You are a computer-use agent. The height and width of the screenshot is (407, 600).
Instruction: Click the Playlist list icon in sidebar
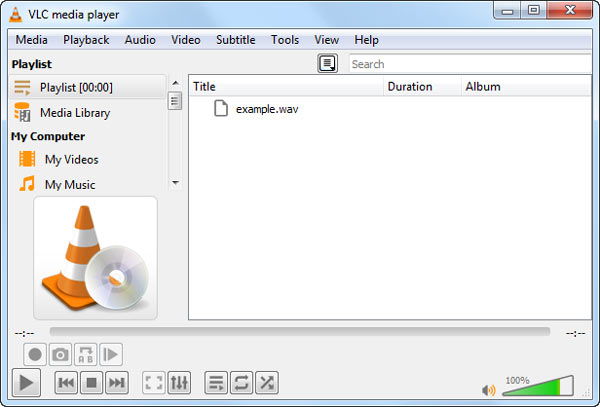[x=22, y=88]
